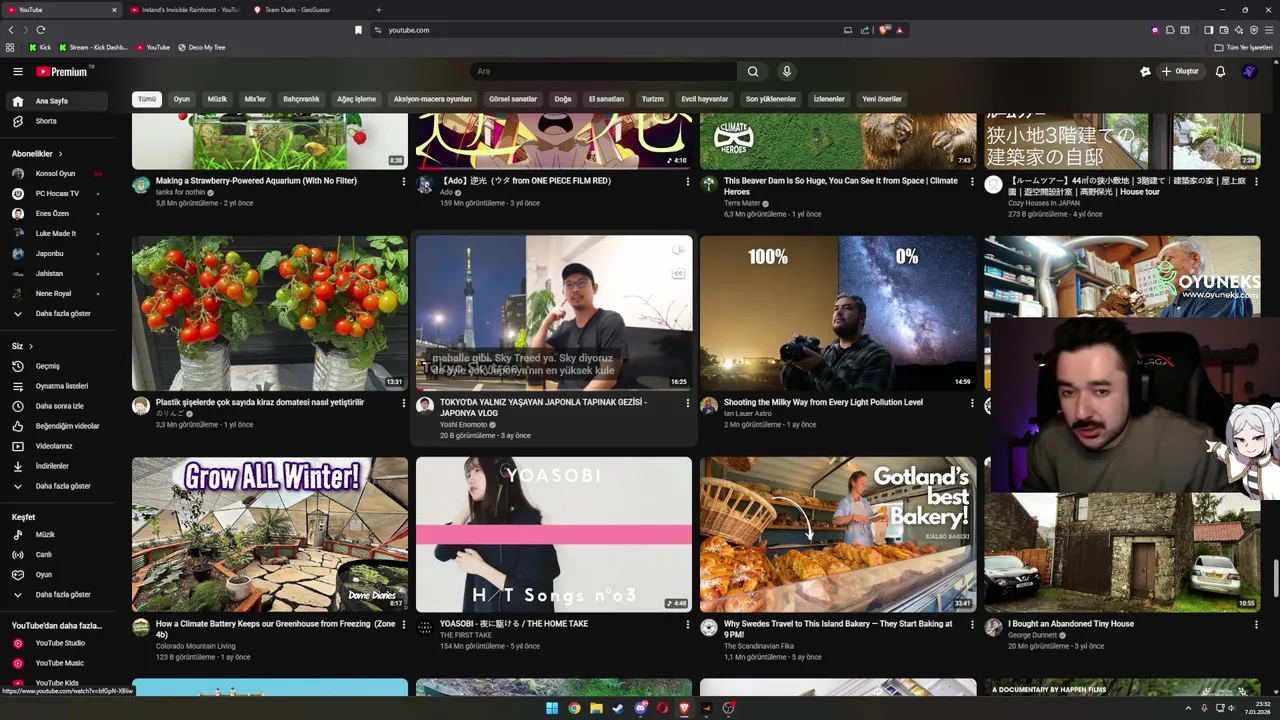Viewport: 1280px width, 720px height.
Task: Open more options for Milky Way video
Action: pos(972,403)
